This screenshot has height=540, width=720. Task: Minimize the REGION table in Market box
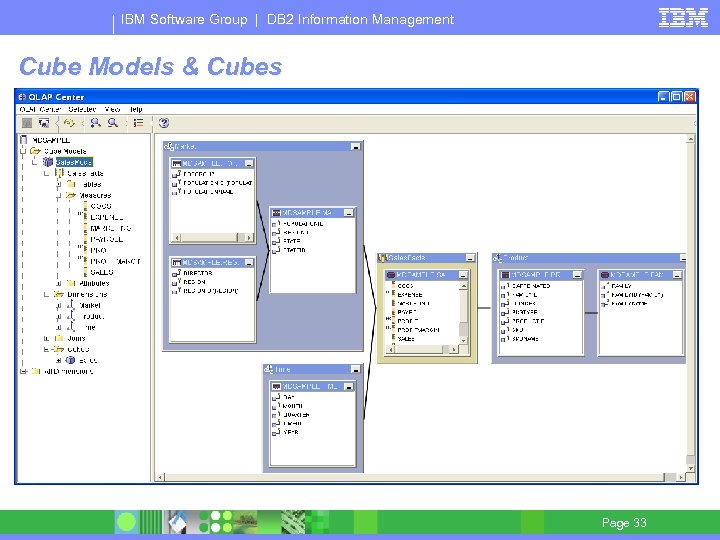click(x=249, y=263)
